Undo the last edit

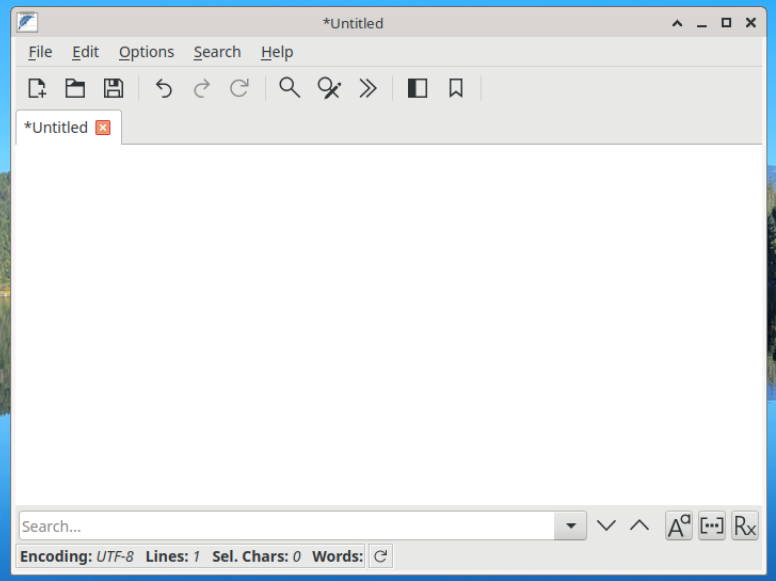point(163,89)
